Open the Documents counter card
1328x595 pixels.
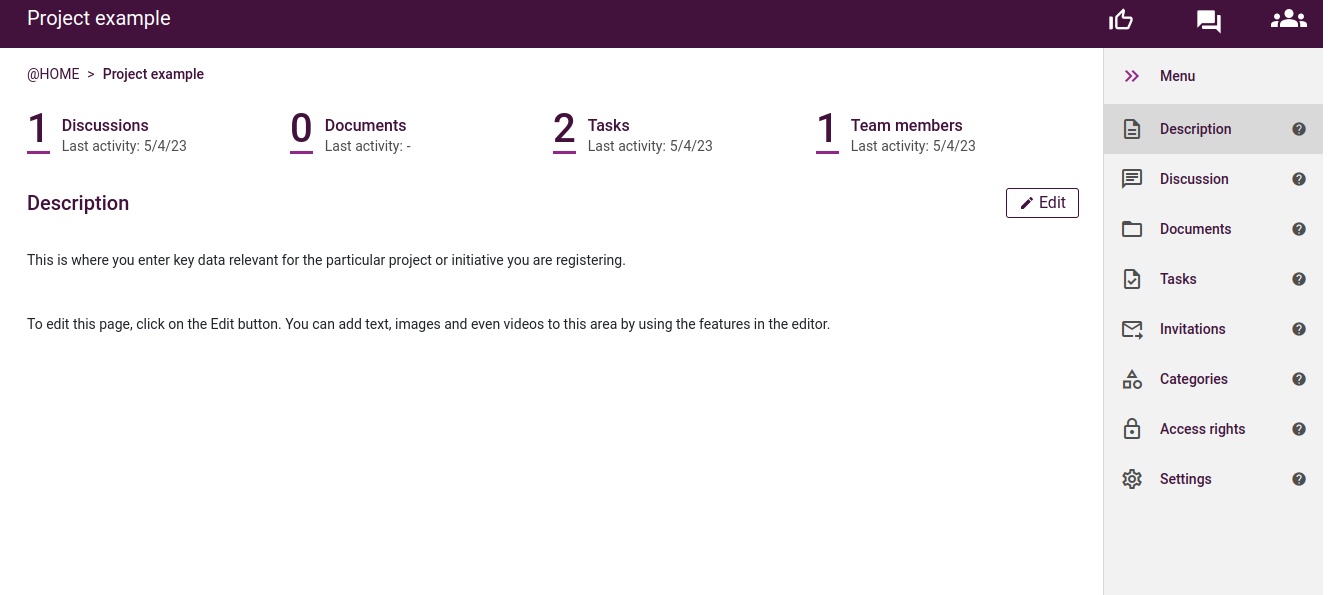350,133
